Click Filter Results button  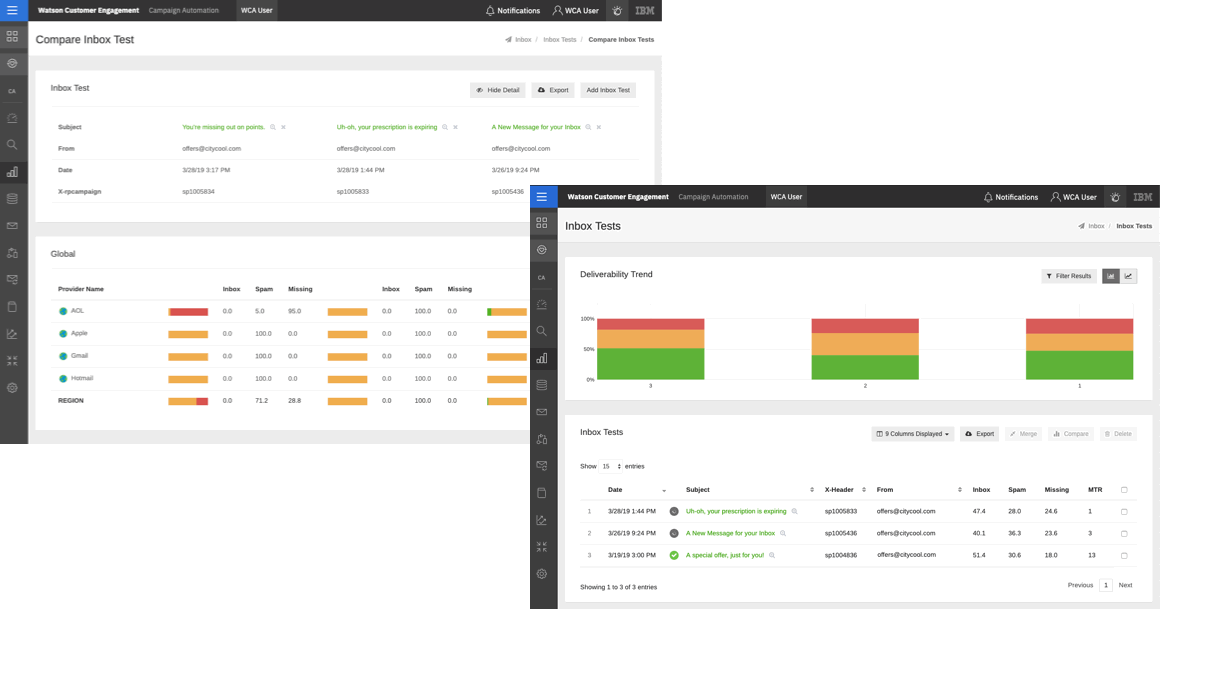[x=1069, y=276]
